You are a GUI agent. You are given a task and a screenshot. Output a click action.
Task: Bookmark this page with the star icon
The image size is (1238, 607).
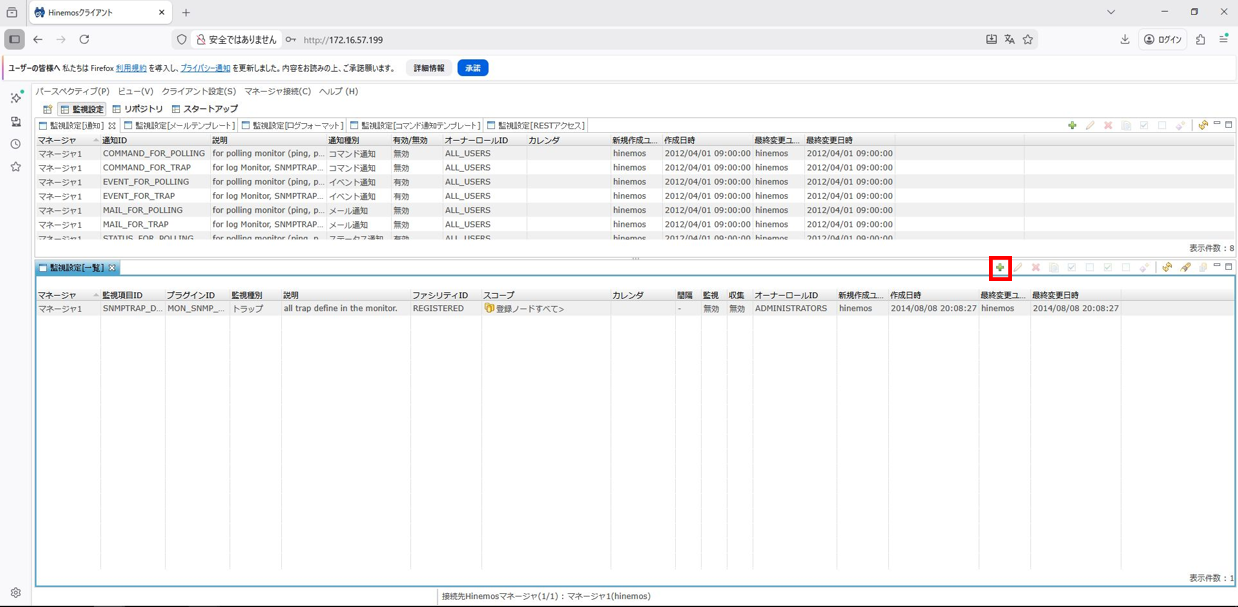1027,40
